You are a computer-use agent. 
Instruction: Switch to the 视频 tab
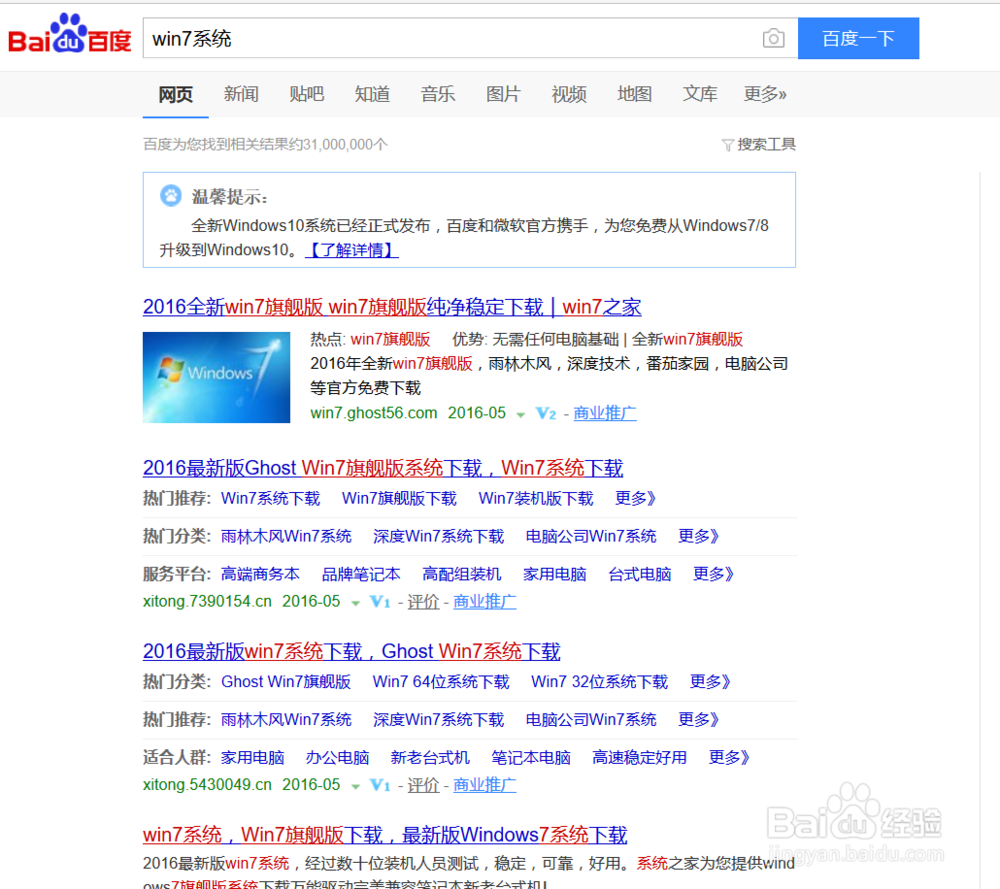tap(569, 94)
